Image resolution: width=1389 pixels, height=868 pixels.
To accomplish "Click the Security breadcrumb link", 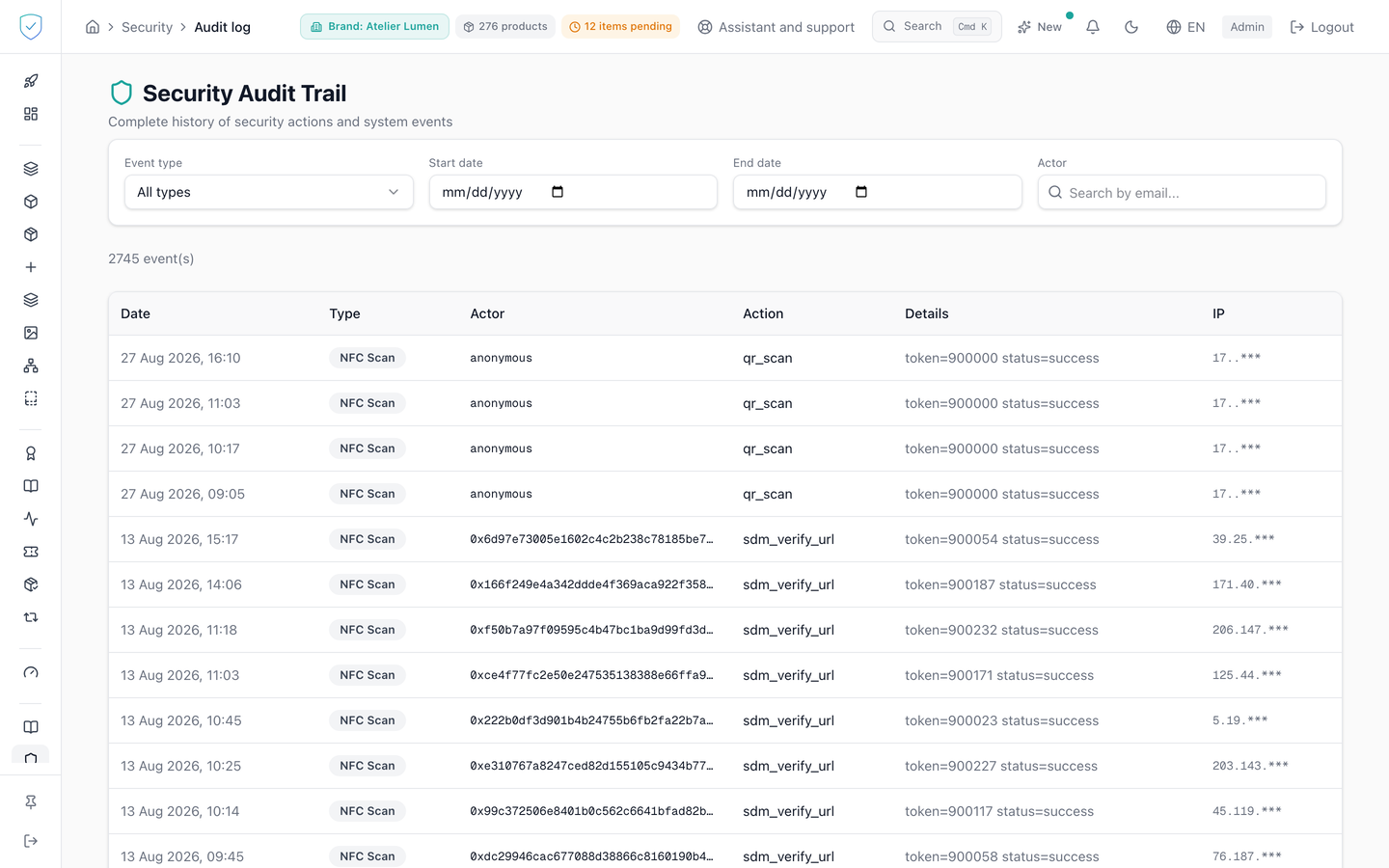I will tap(147, 27).
